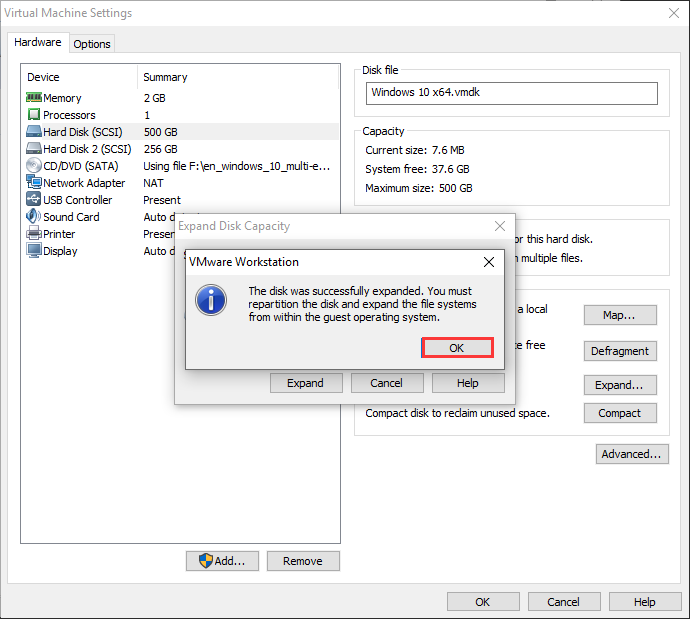Switch to the Options tab
Screen dimensions: 690x619
(x=92, y=44)
